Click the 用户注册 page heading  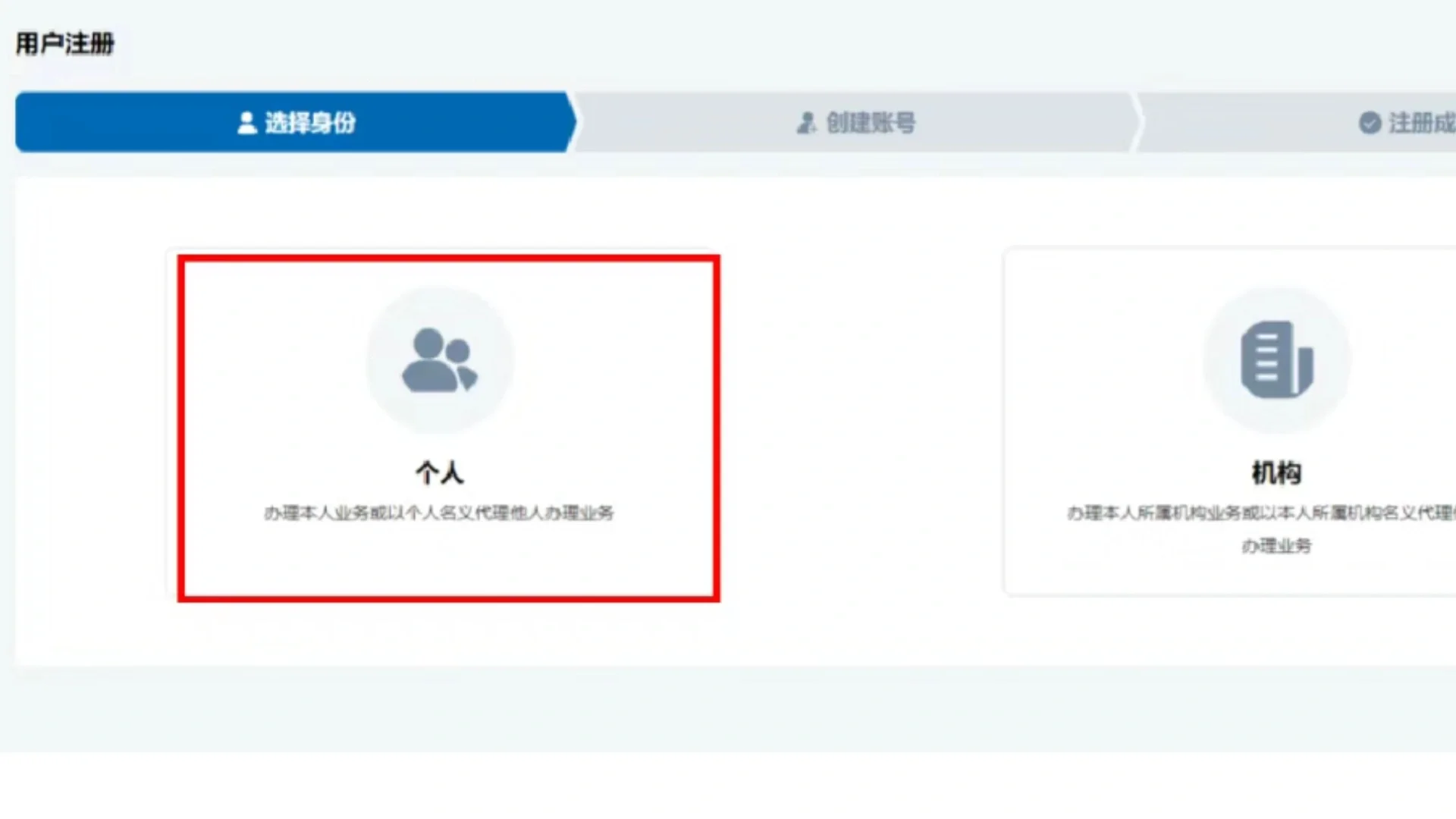[x=65, y=44]
